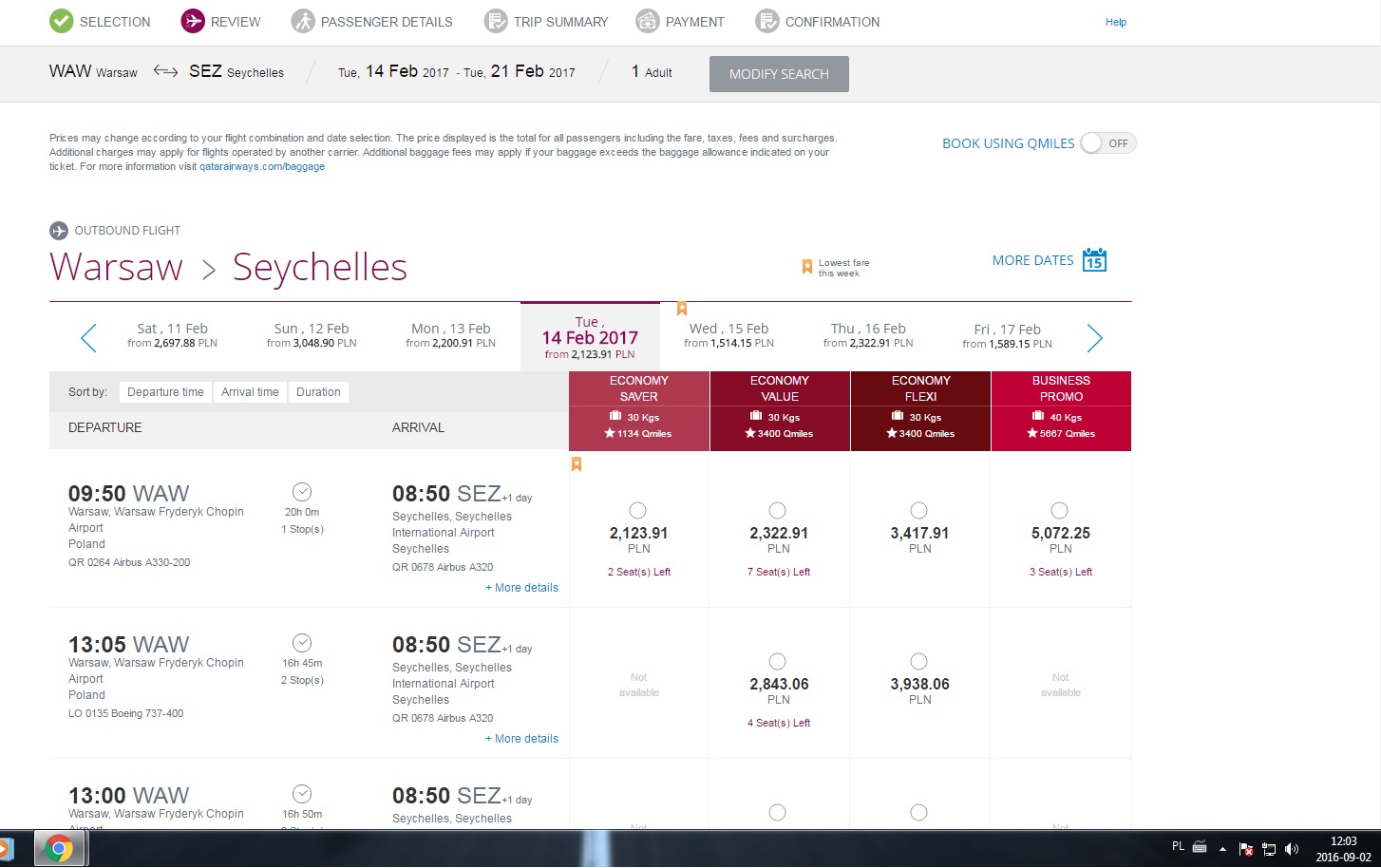Viewport: 1381px width, 868px height.
Task: Click the volume icon in system tray
Action: click(x=1292, y=849)
